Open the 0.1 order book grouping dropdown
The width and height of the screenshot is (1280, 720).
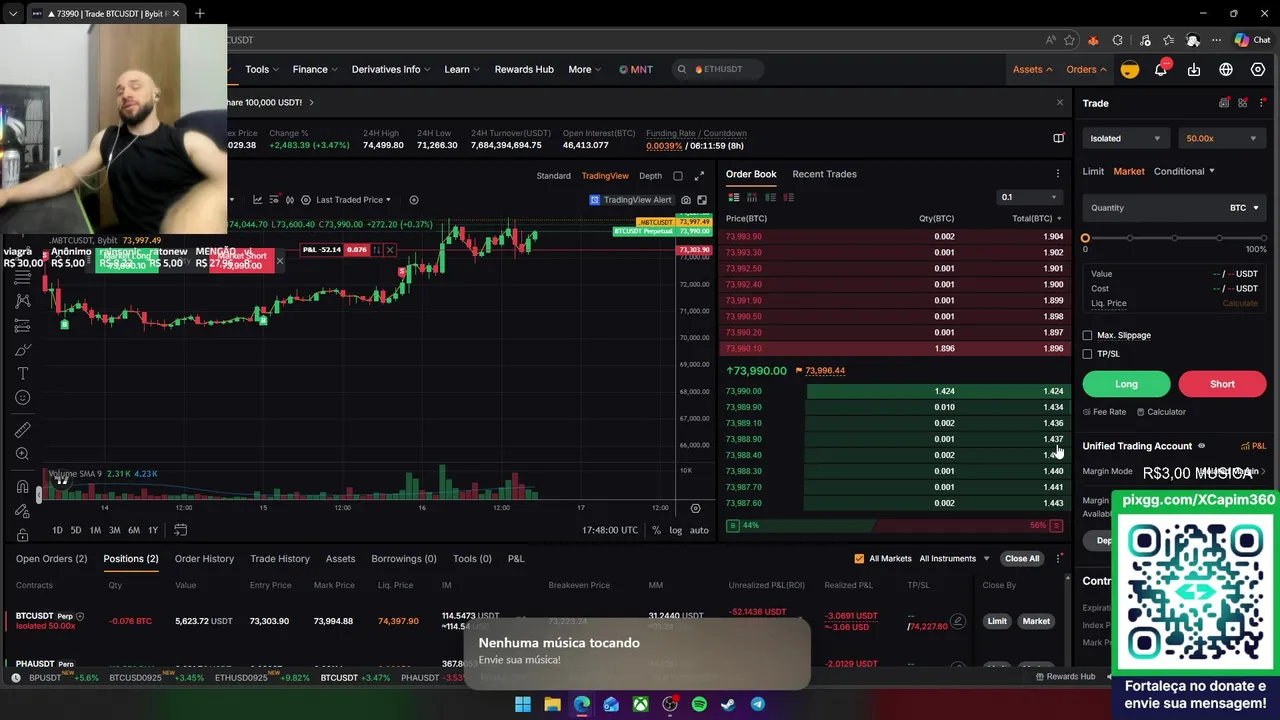(x=1028, y=198)
